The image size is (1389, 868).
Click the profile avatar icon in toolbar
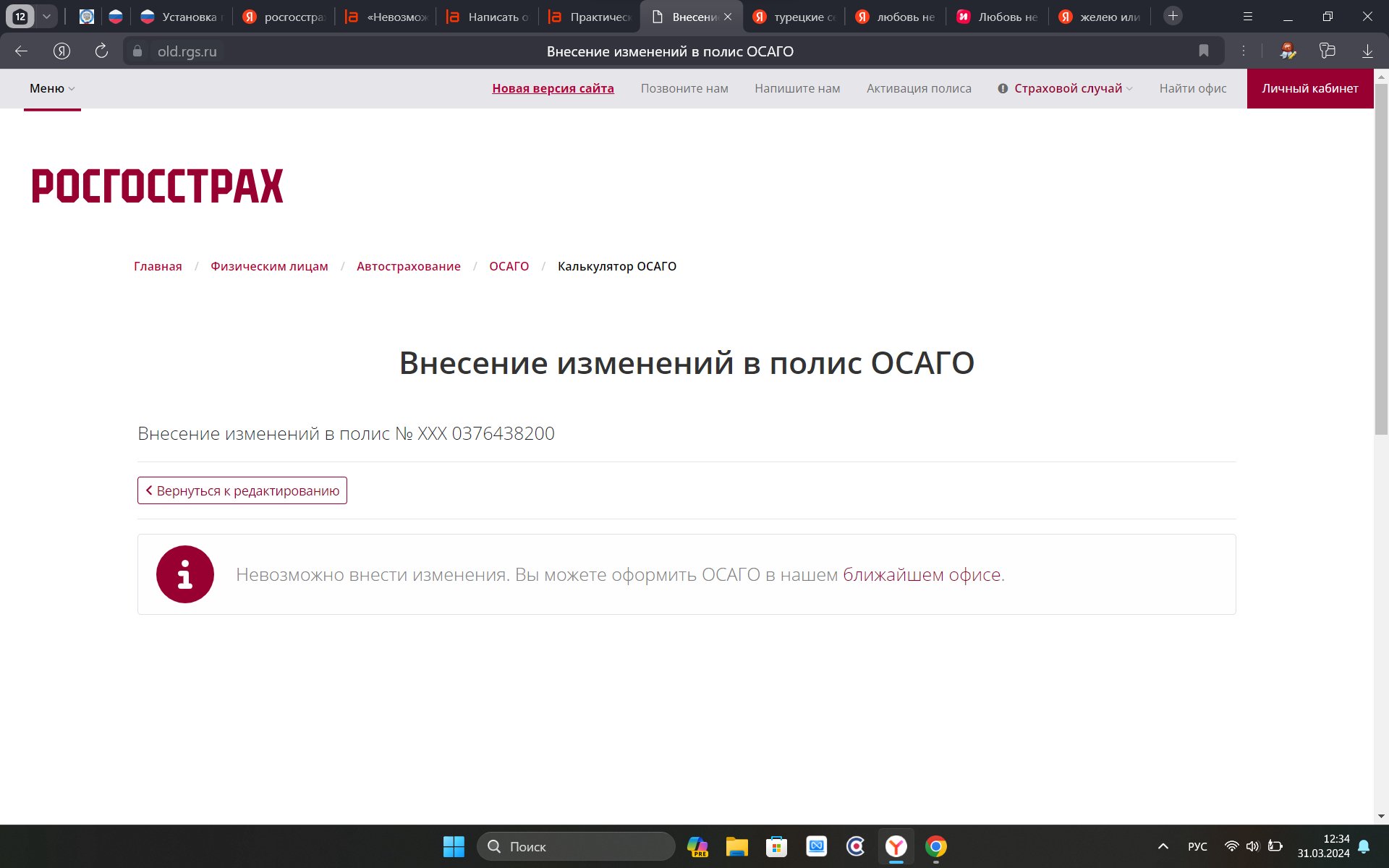point(1288,51)
